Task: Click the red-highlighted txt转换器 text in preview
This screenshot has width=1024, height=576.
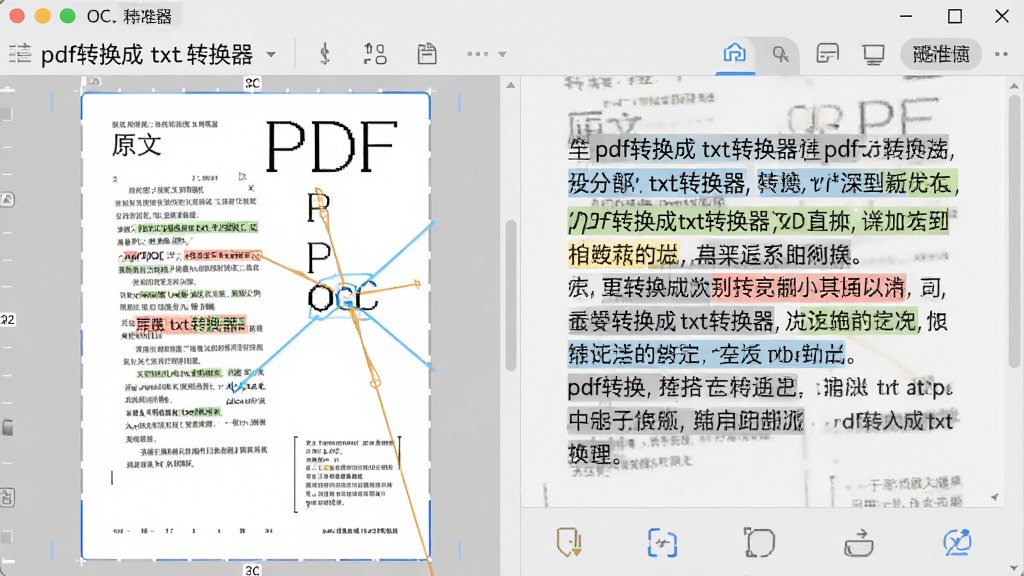Action: coord(190,324)
